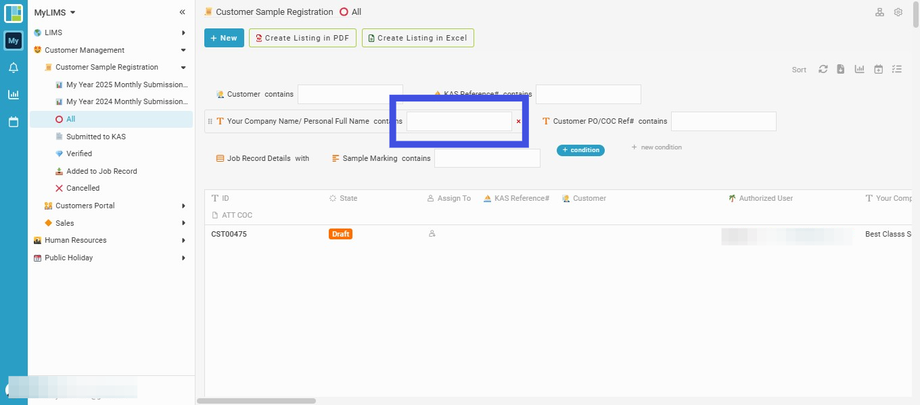920x405 pixels.
Task: Open My Year 2025 Monthly Submission view
Action: pyautogui.click(x=122, y=85)
